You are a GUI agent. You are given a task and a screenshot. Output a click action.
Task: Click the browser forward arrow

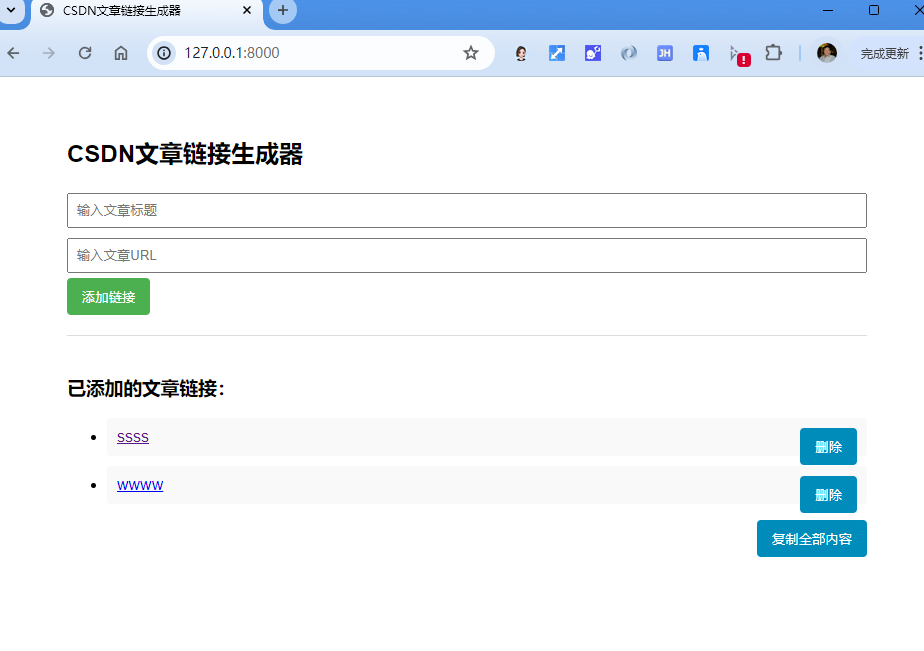(49, 53)
